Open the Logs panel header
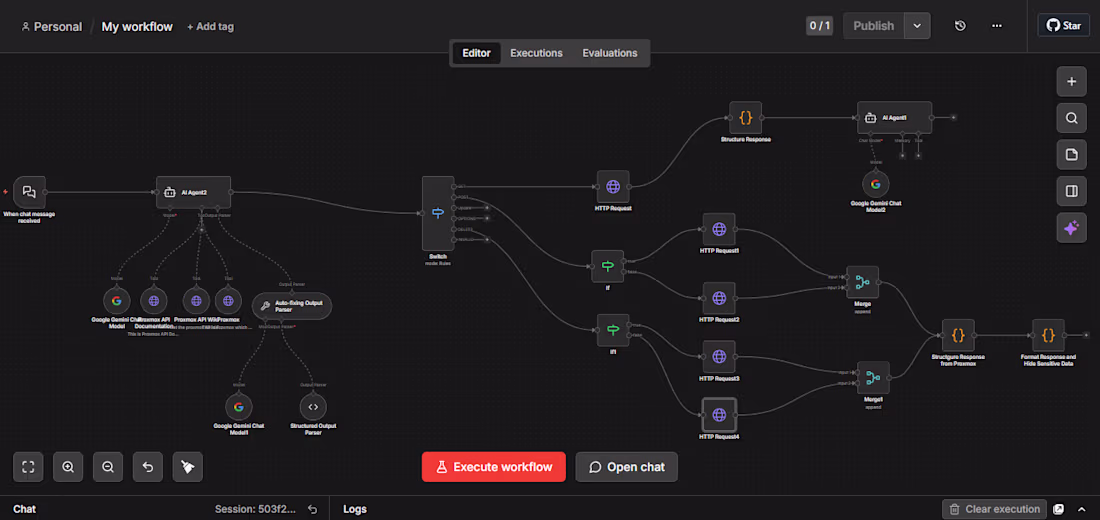This screenshot has height=520, width=1100. (x=354, y=509)
